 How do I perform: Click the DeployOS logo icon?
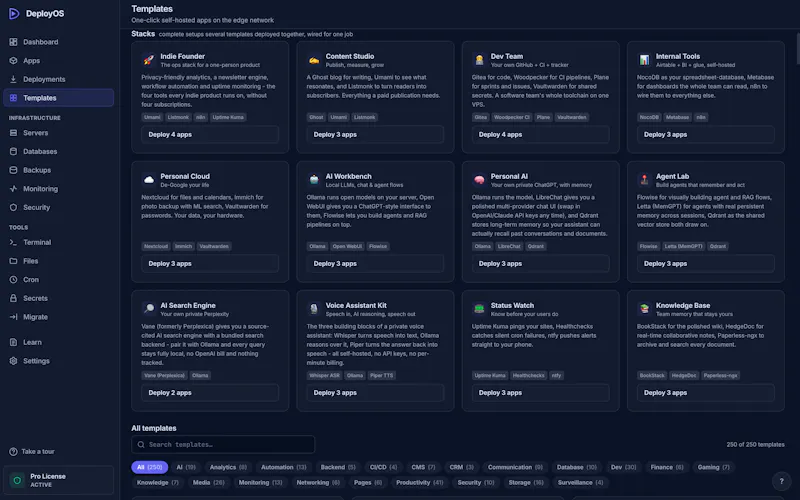14,14
